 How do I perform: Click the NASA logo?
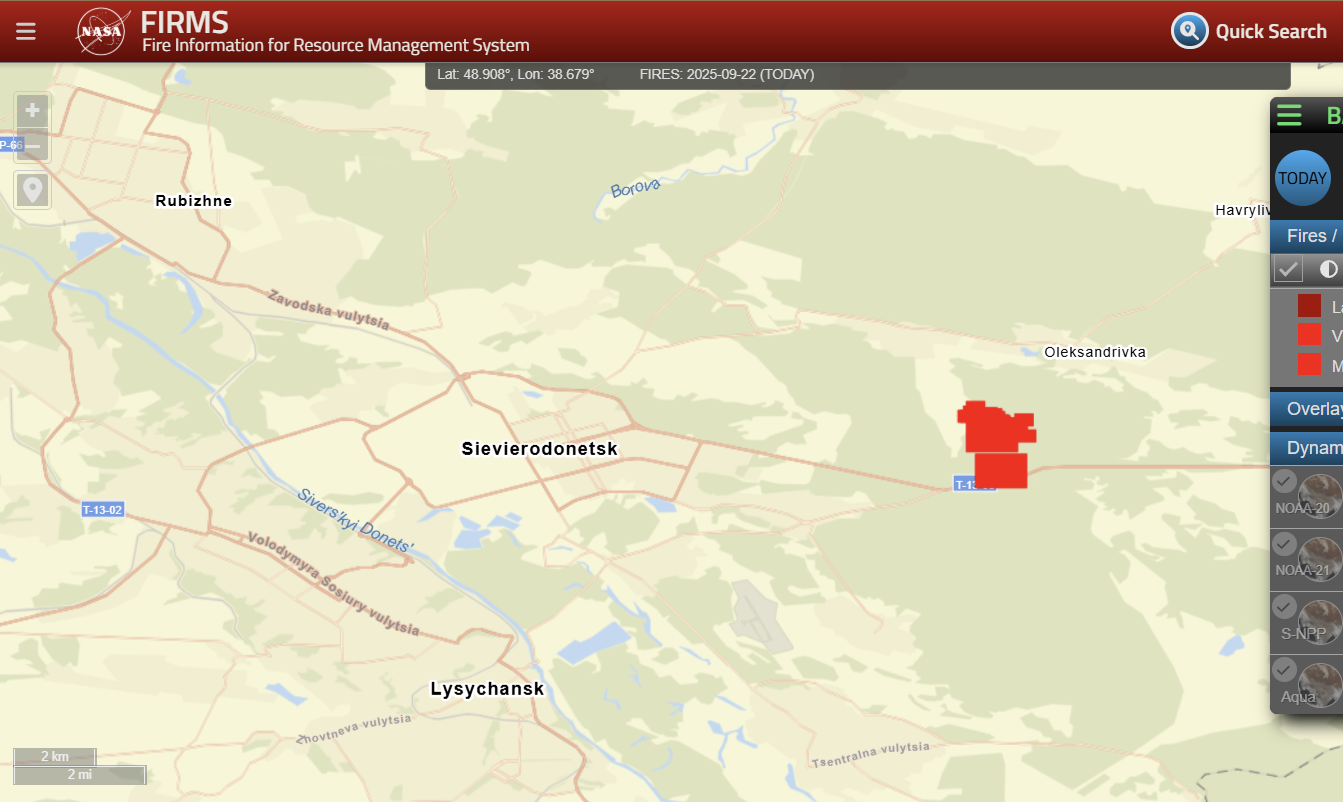101,31
